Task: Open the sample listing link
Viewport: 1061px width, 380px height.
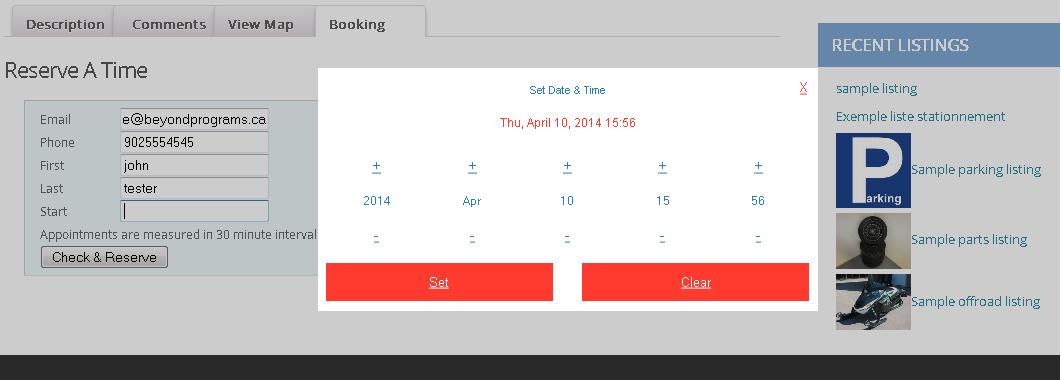Action: pos(876,89)
